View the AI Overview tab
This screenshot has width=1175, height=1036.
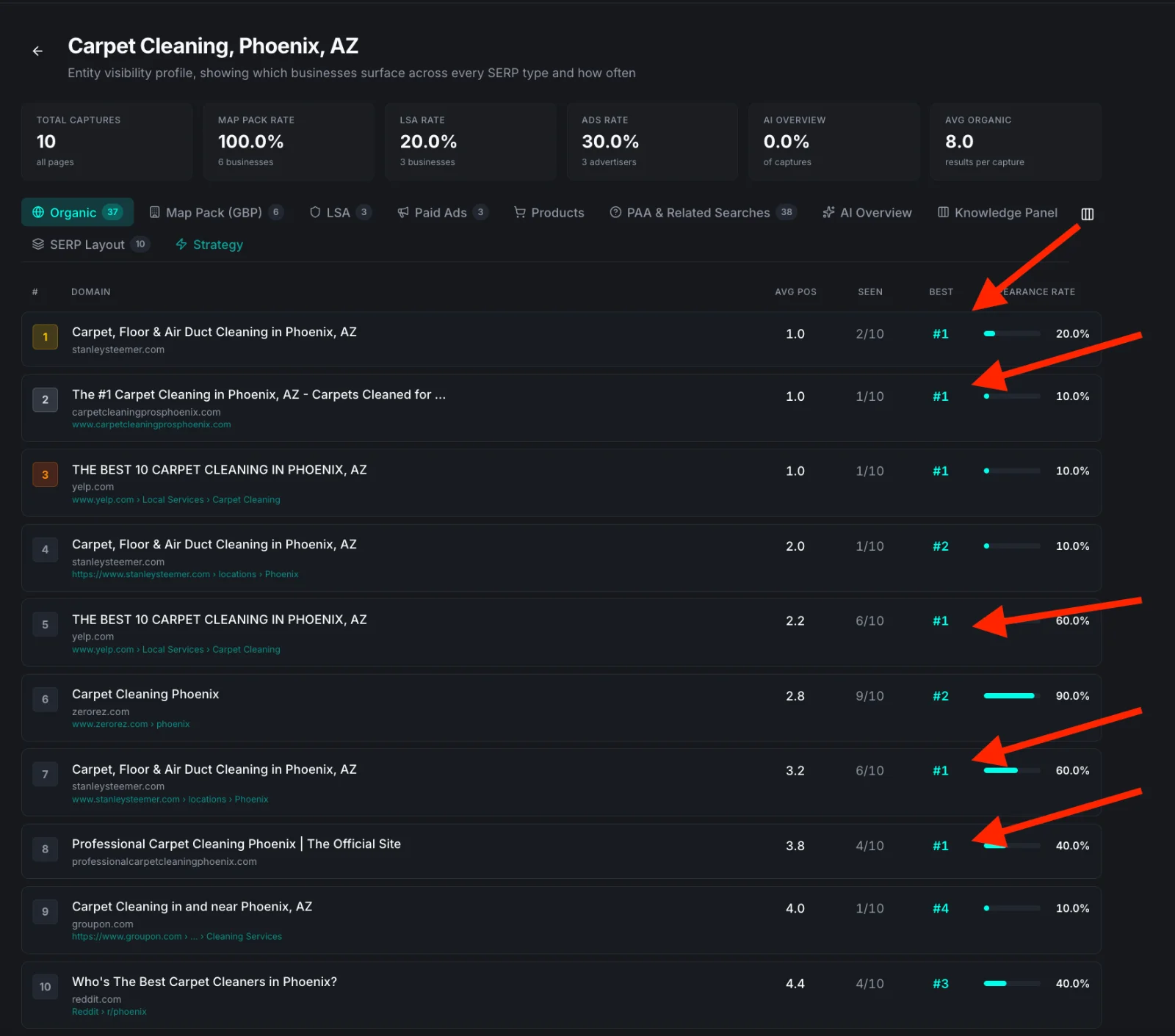click(x=867, y=212)
